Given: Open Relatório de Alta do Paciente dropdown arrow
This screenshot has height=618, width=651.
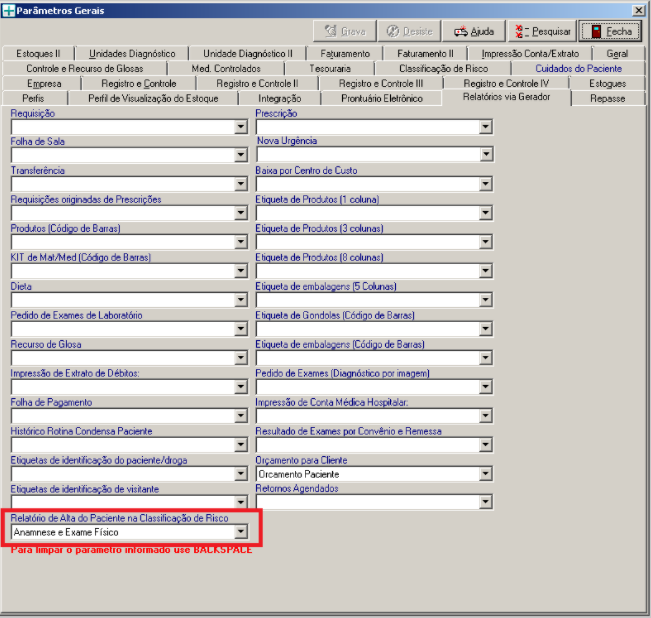Looking at the screenshot, I should click(240, 531).
